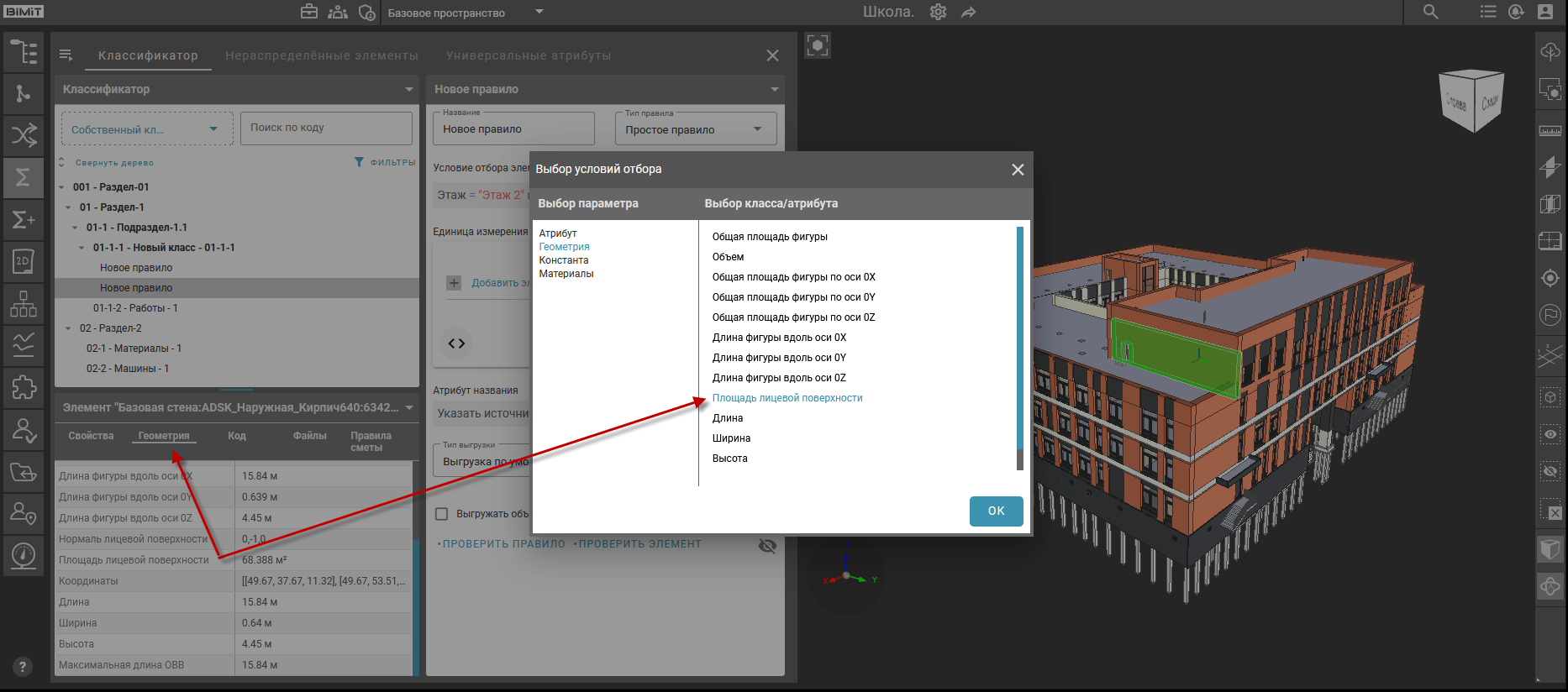Switch to Нераспределённые элементы tab
The image size is (1568, 692).
click(321, 55)
